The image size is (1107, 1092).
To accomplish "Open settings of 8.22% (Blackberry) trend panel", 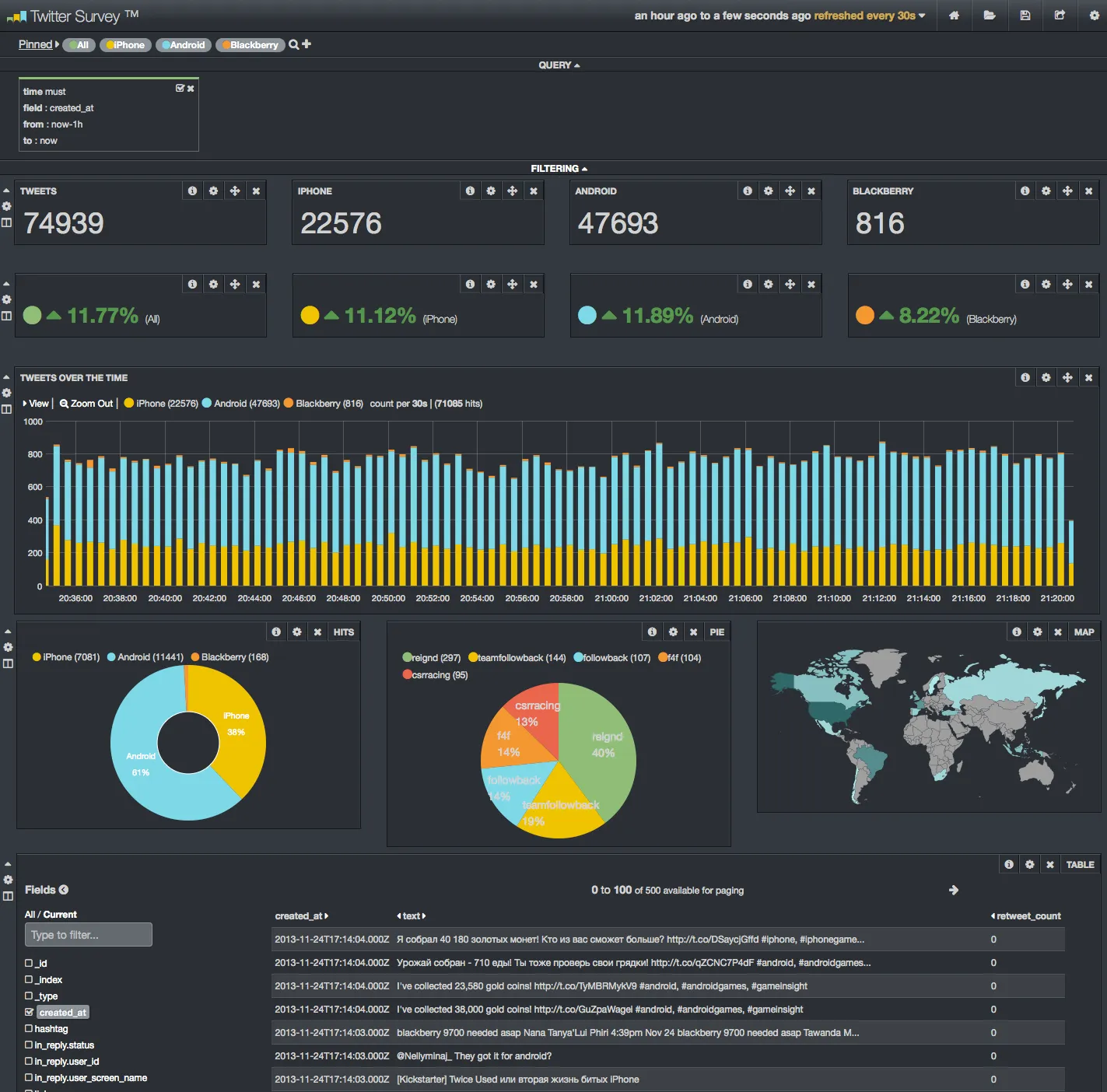I will (1046, 284).
